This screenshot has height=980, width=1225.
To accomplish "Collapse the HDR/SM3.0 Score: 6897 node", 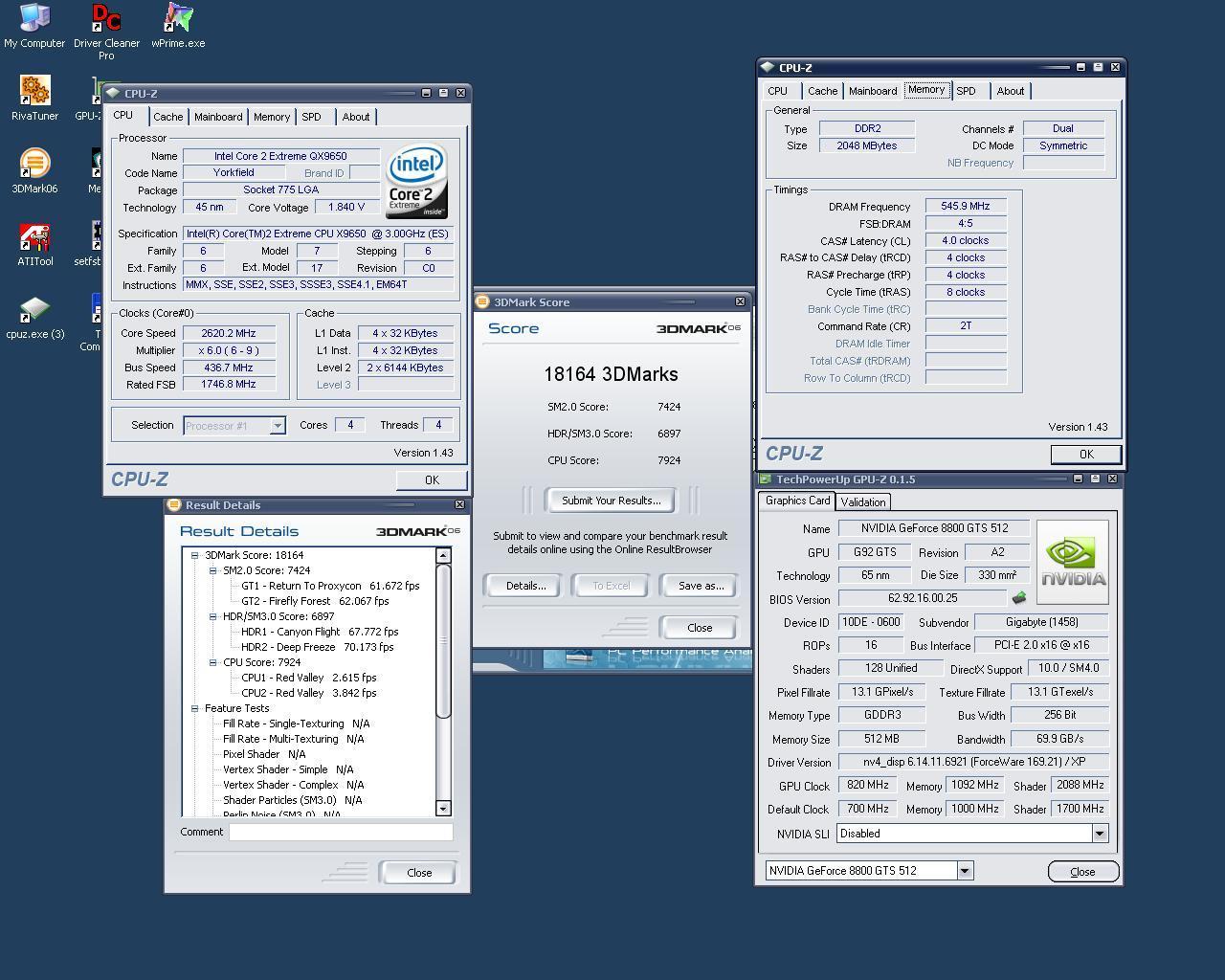I will click(x=212, y=616).
